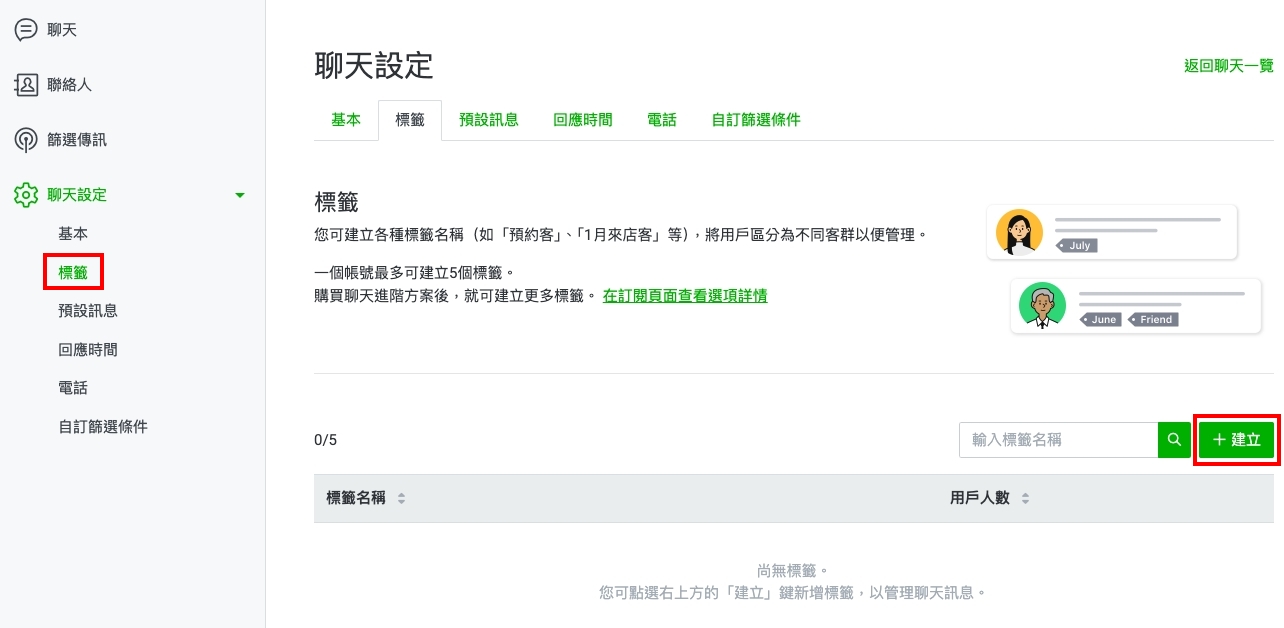Go to the 電話 tab
Image resolution: width=1284 pixels, height=628 pixels.
click(x=662, y=120)
